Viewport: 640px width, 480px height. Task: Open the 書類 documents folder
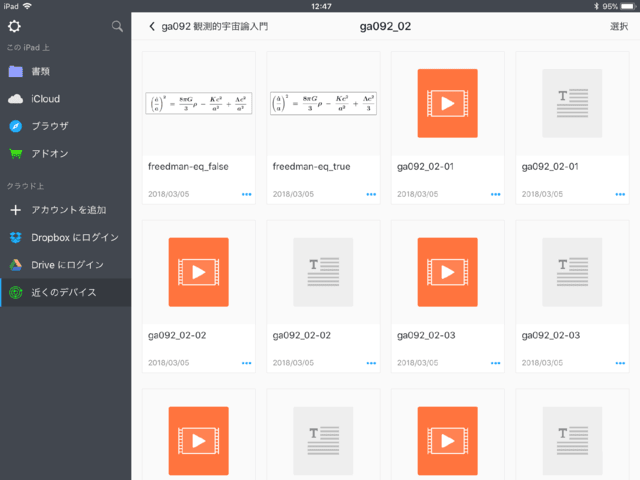coord(65,71)
